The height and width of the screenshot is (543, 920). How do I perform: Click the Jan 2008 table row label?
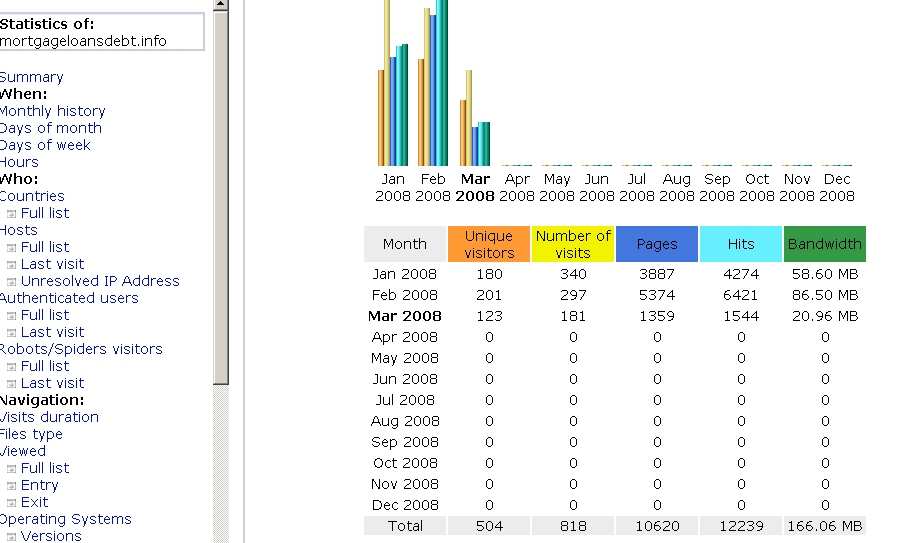coord(404,274)
